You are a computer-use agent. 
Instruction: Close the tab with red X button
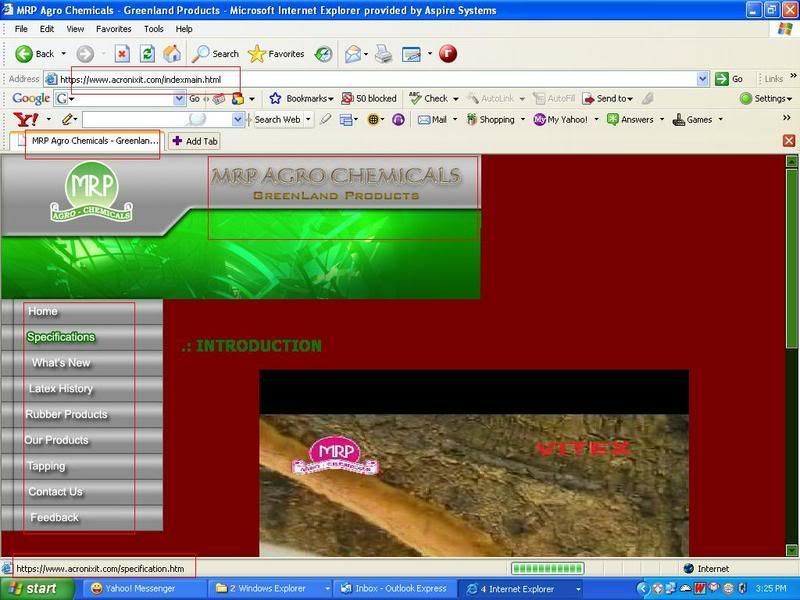coord(789,141)
